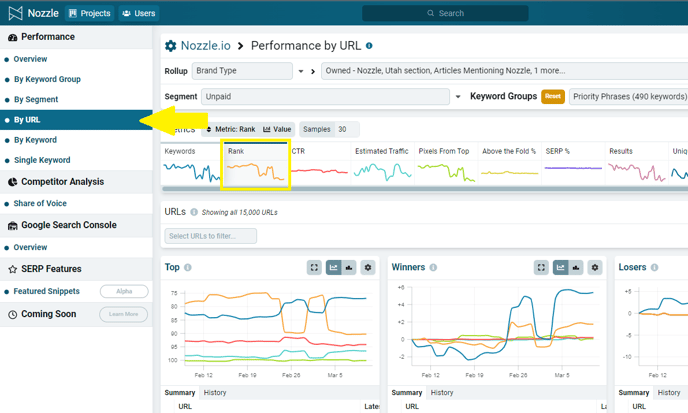Screen dimensions: 688x413
Task: Click the info icon beside the Losers heading
Action: tap(654, 267)
